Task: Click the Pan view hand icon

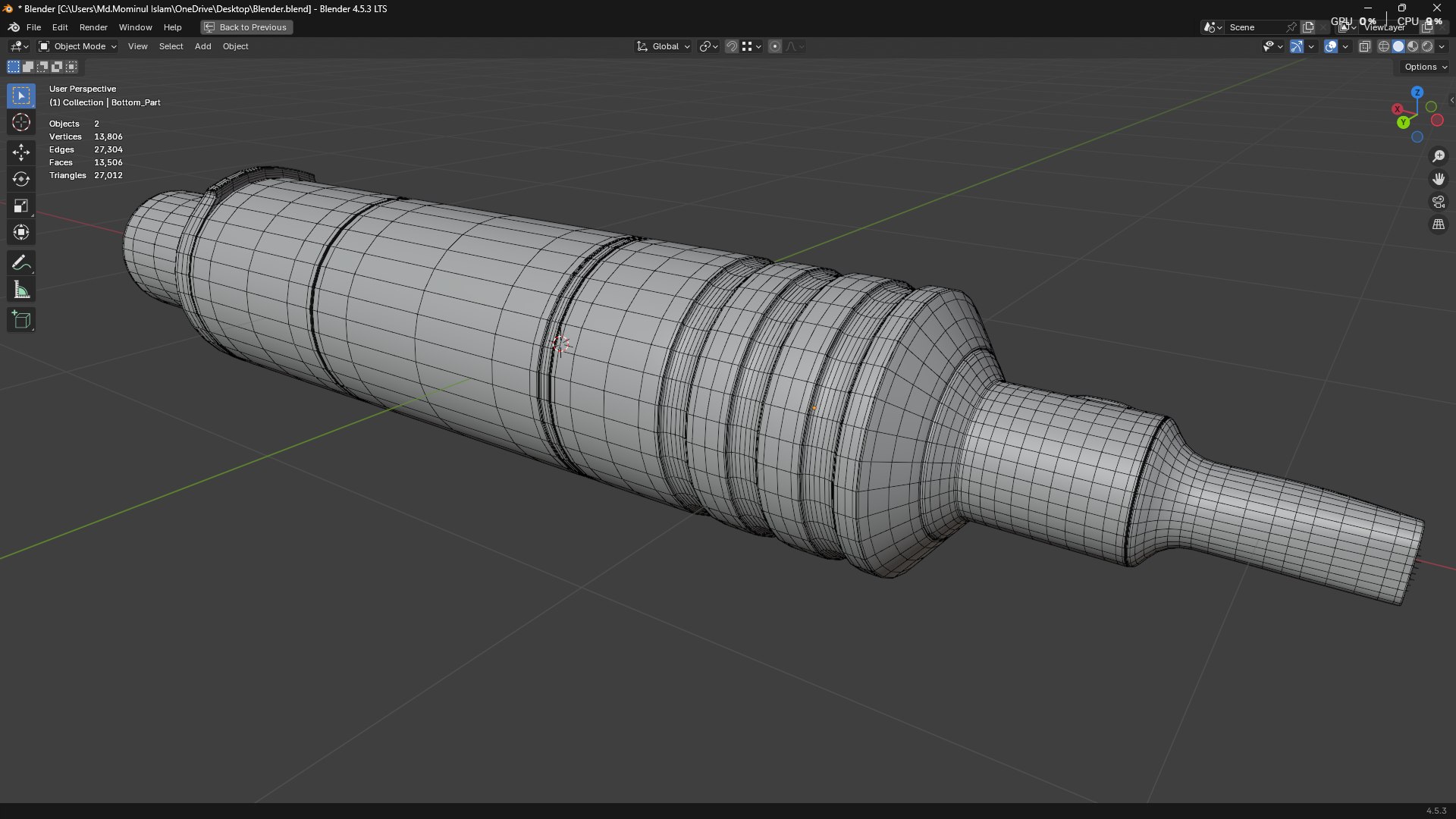Action: pos(1439,179)
